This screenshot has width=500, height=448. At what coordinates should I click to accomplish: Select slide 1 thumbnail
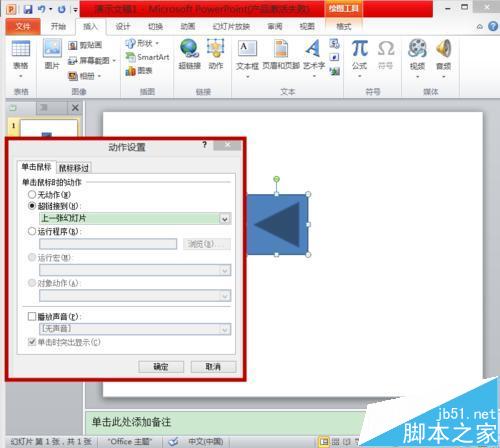(49, 128)
